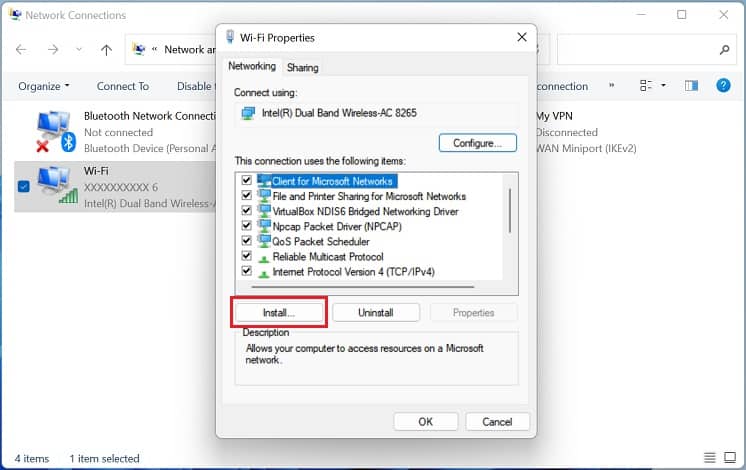The width and height of the screenshot is (746, 470).
Task: Click the Npcap Packet Driver icon
Action: (264, 226)
